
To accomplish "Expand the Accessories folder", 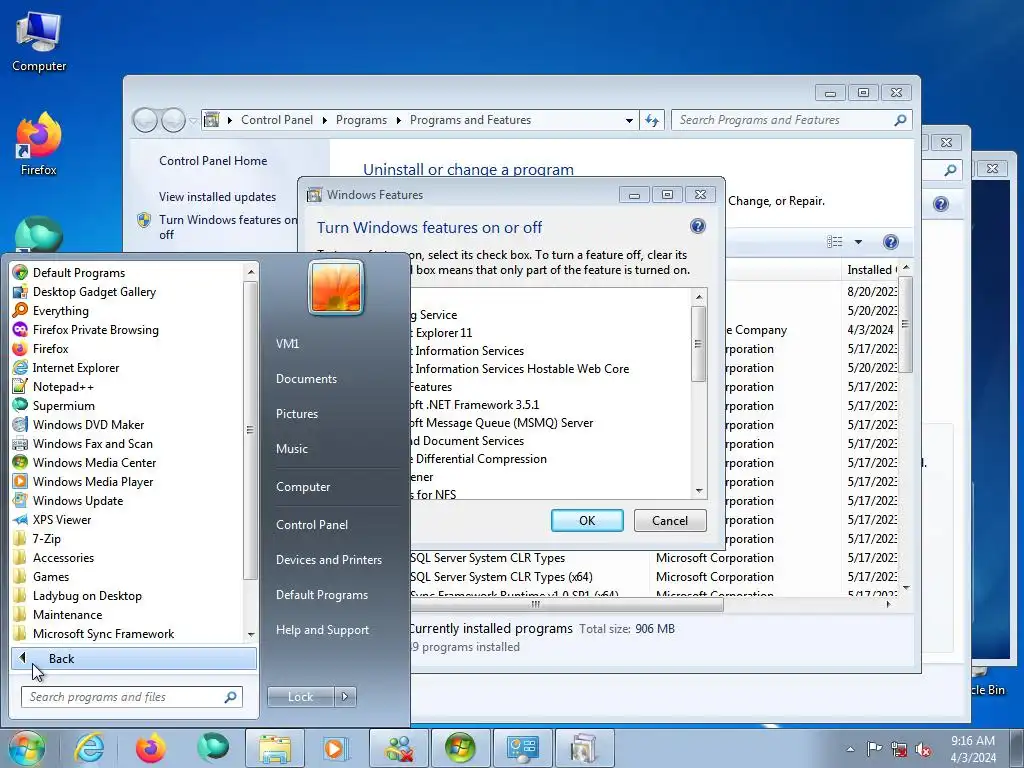I will 54,557.
